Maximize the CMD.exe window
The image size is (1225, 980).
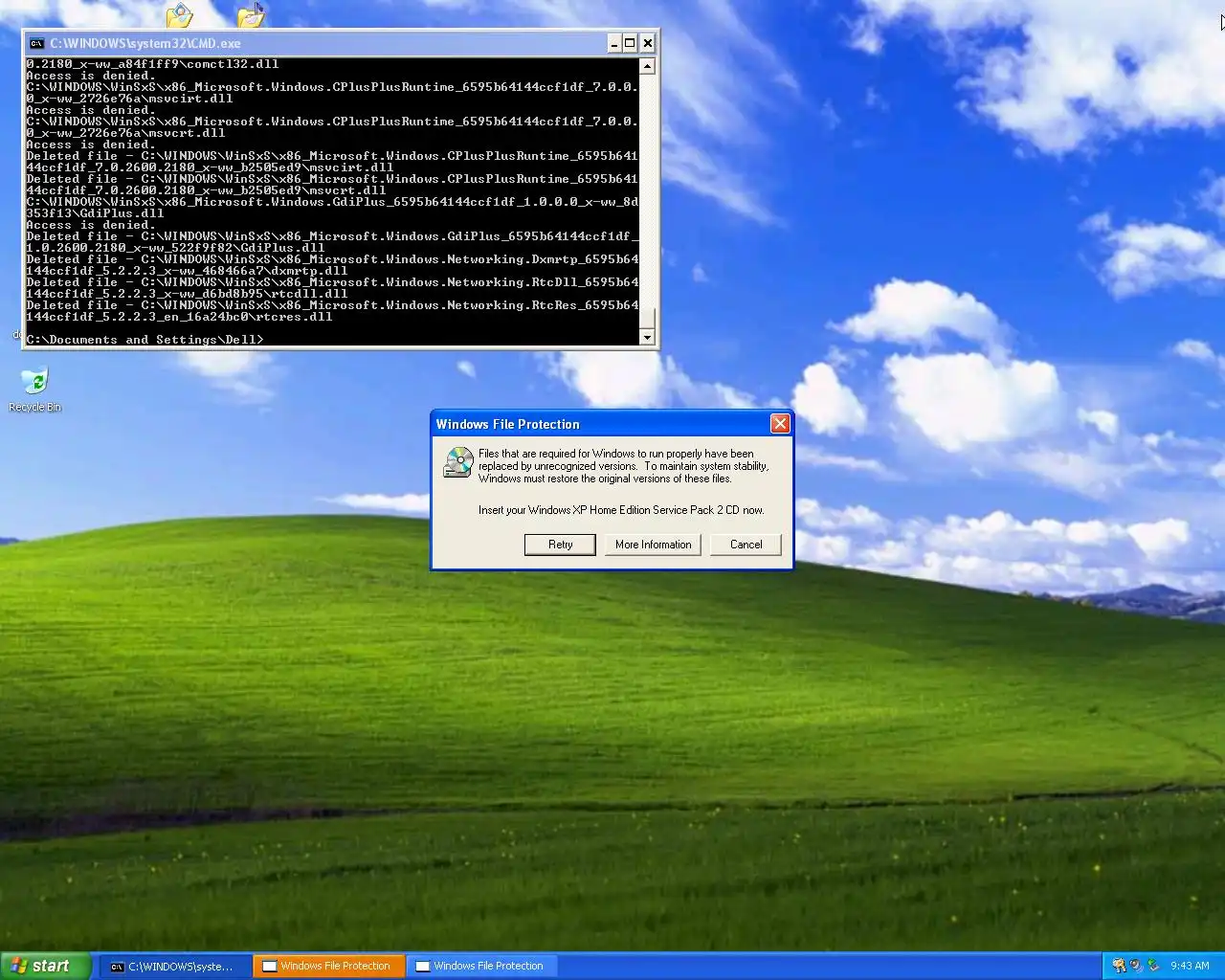630,43
